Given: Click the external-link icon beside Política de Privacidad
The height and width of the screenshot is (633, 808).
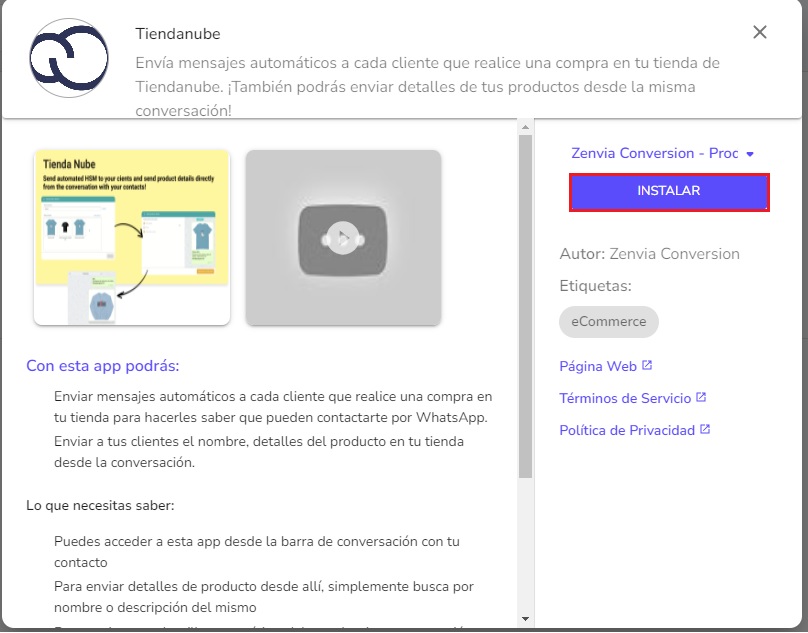Looking at the screenshot, I should (705, 429).
